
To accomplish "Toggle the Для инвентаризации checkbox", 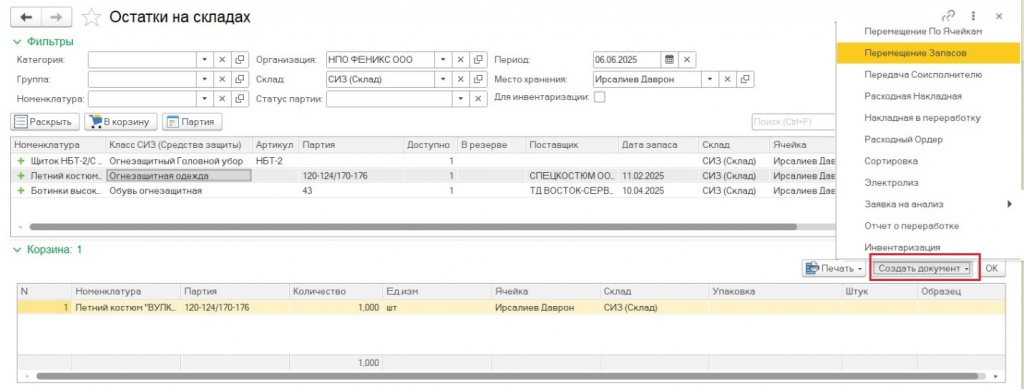I will tap(599, 97).
